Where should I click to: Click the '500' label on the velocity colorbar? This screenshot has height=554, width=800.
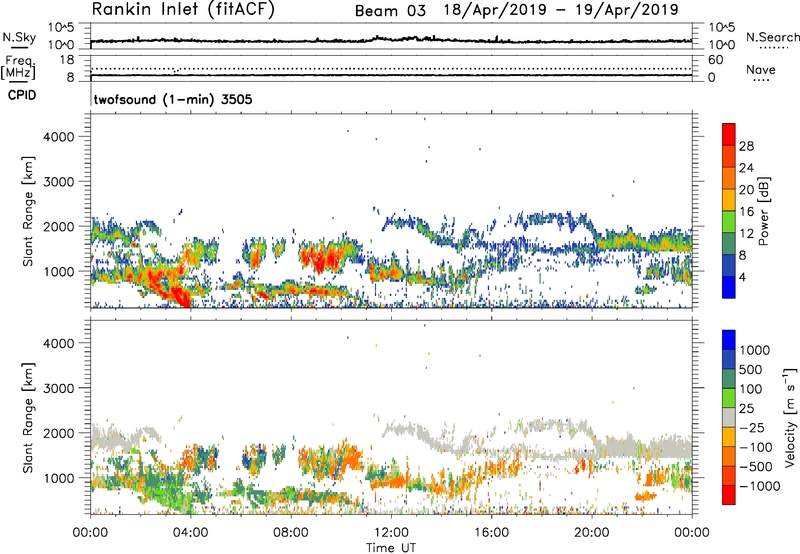(751, 370)
